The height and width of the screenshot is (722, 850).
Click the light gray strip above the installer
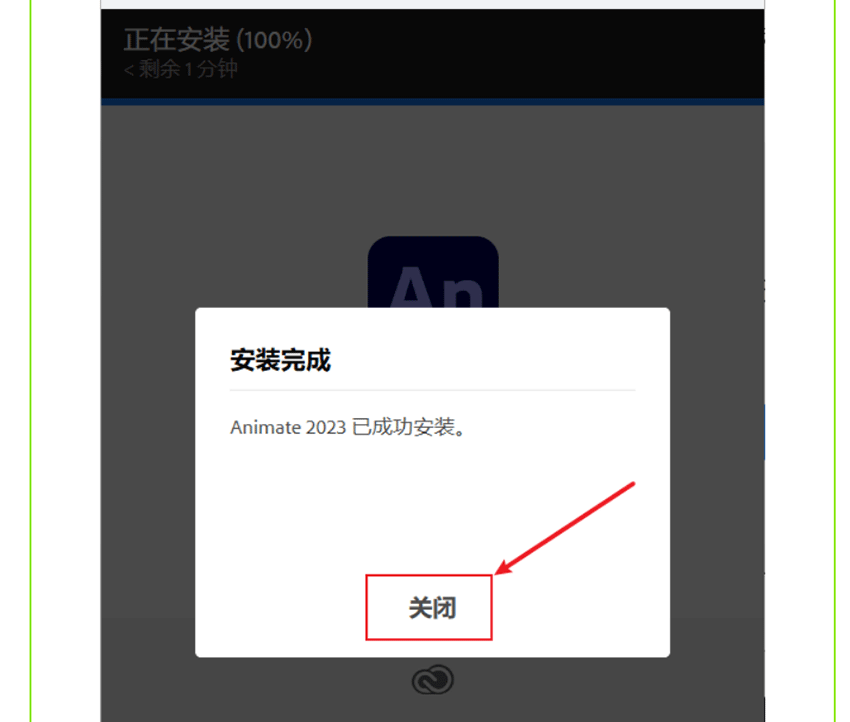432,4
